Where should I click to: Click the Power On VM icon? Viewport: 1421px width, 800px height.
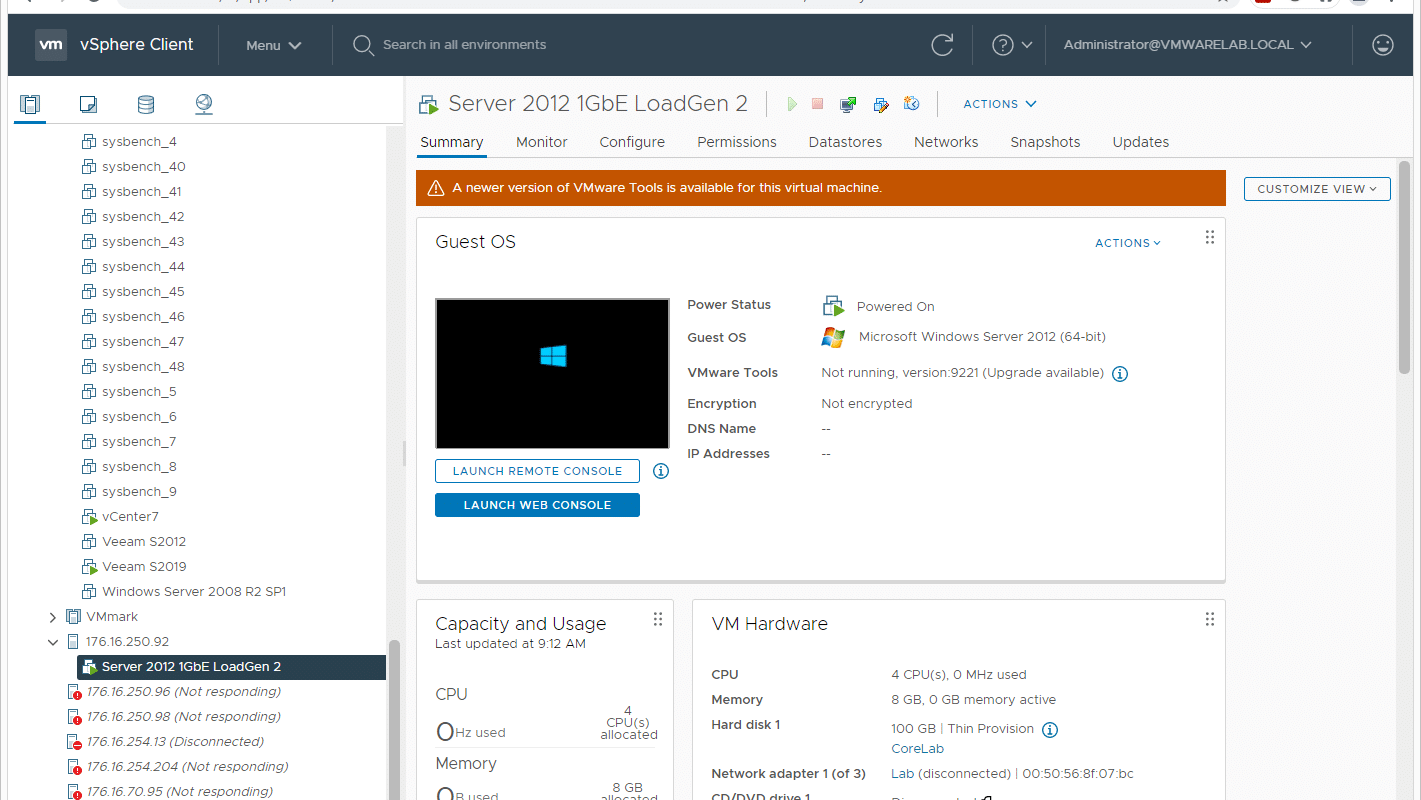tap(792, 104)
